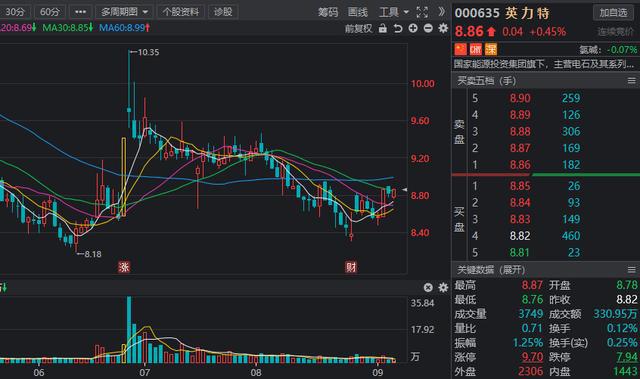
Task: Click the 买卖五档(手) header
Action: point(487,81)
